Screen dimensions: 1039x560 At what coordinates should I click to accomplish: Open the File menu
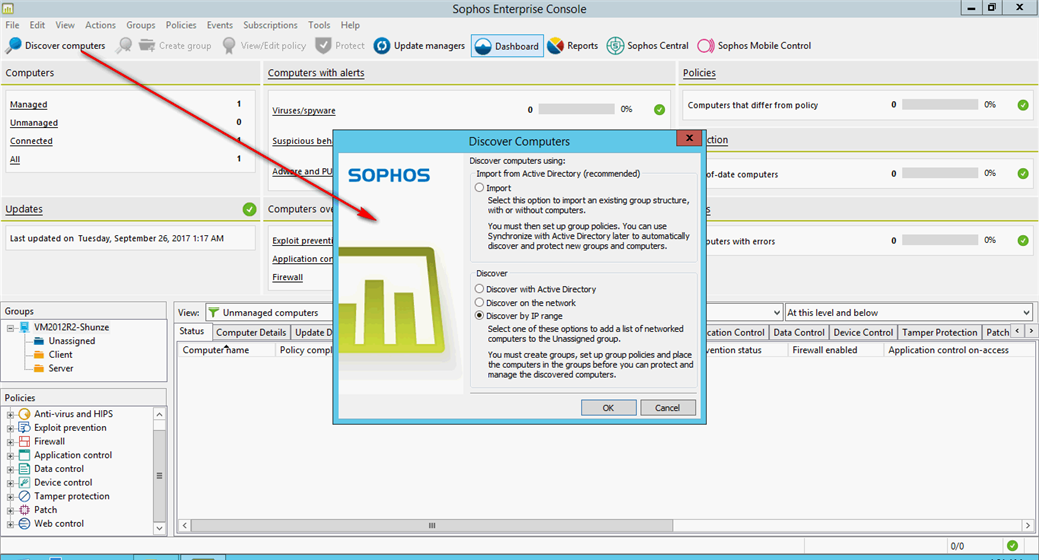13,25
